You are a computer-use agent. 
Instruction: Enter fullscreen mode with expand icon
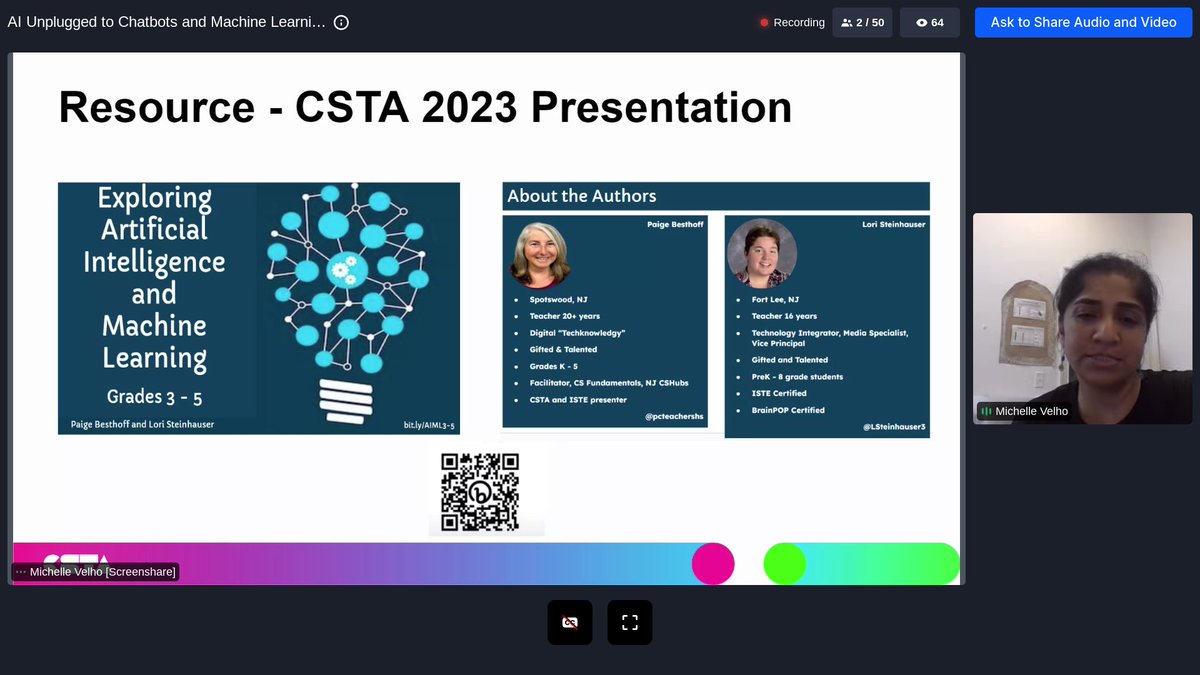click(630, 622)
